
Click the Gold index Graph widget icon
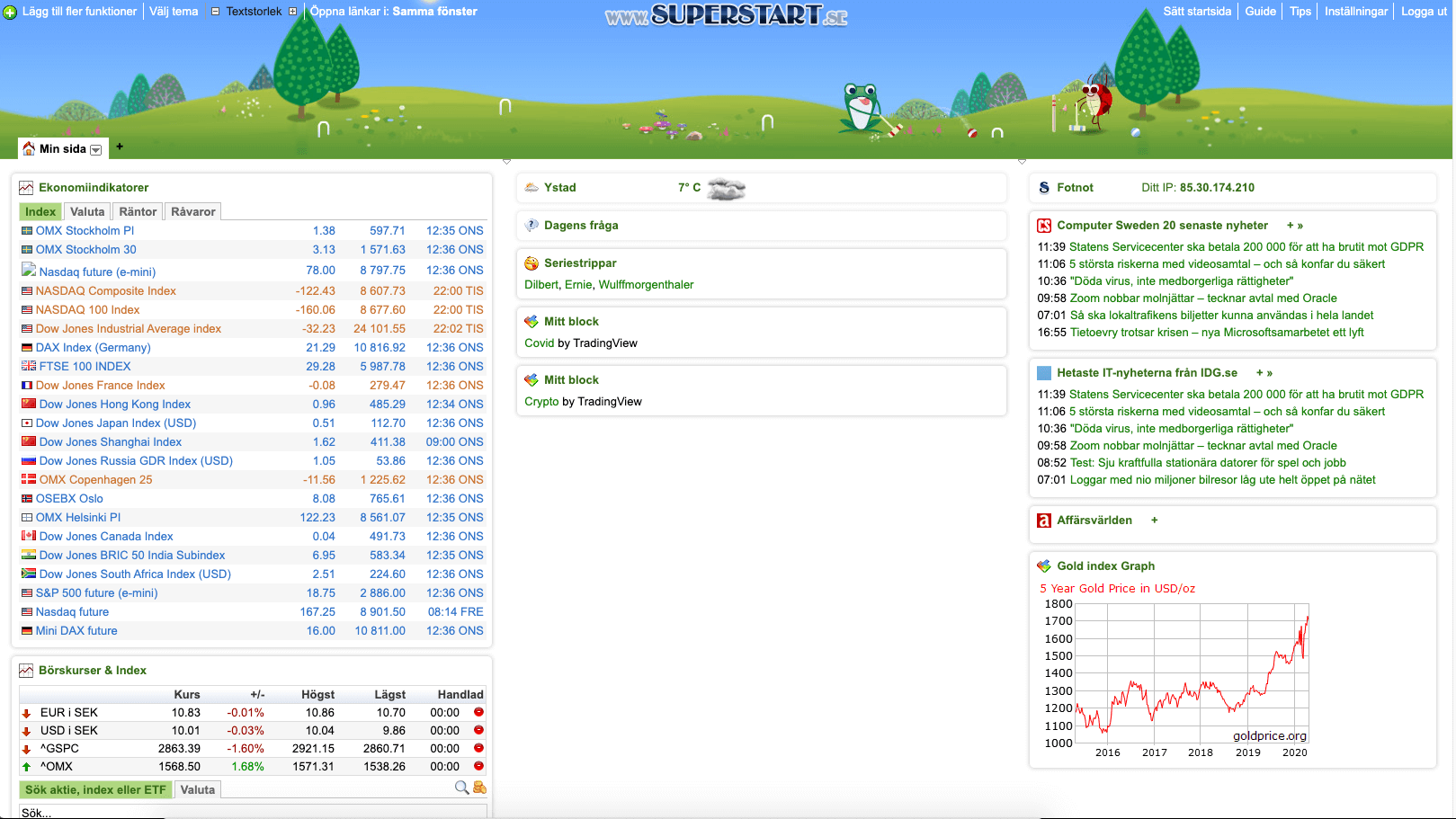1044,566
